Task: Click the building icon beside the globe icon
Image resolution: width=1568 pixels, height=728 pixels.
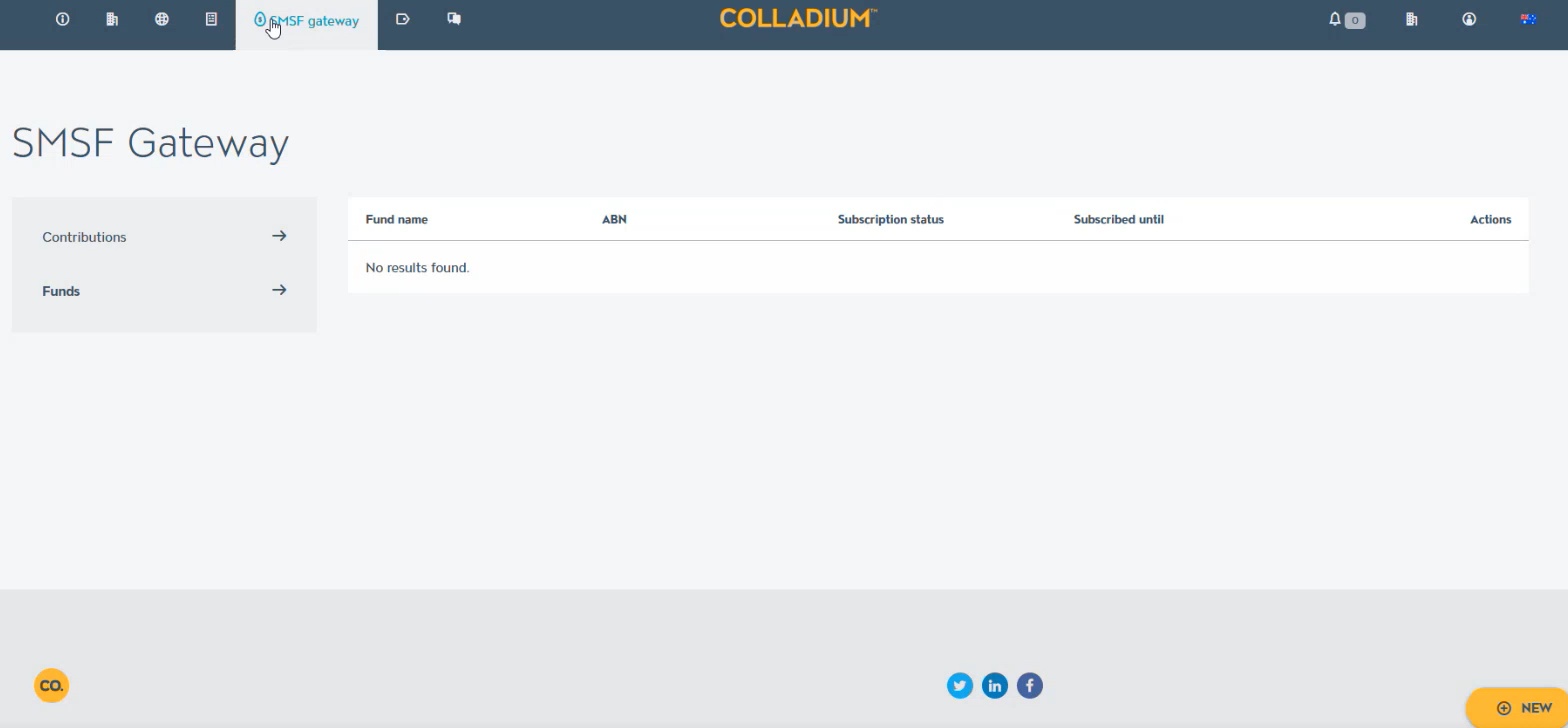Action: (x=112, y=19)
